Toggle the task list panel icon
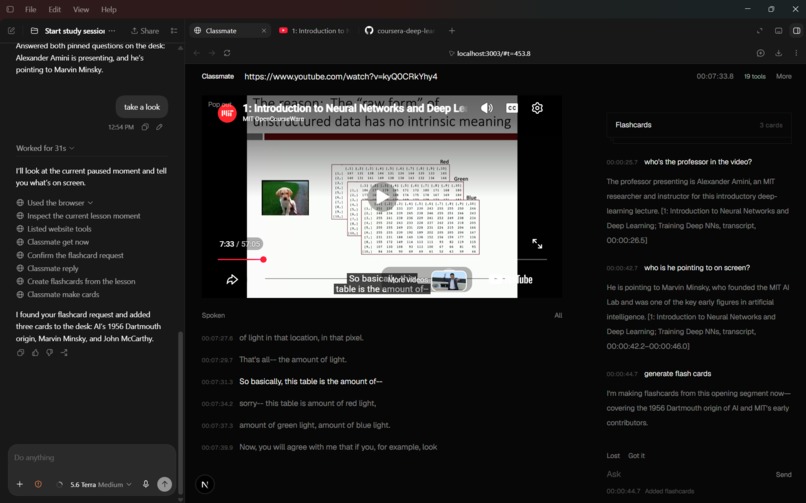Image resolution: width=806 pixels, height=503 pixels. tap(174, 31)
